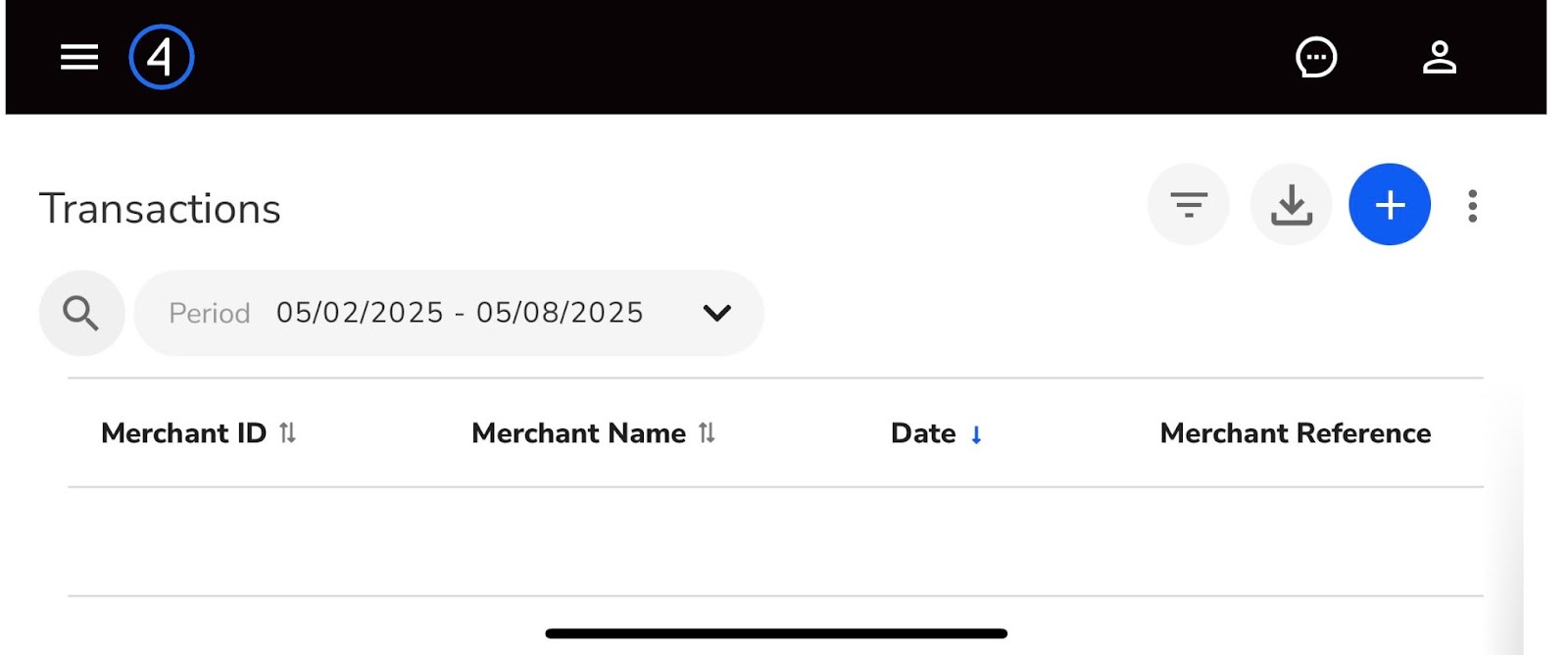The height and width of the screenshot is (655, 1568).
Task: Click the search magnifier icon
Action: point(81,313)
